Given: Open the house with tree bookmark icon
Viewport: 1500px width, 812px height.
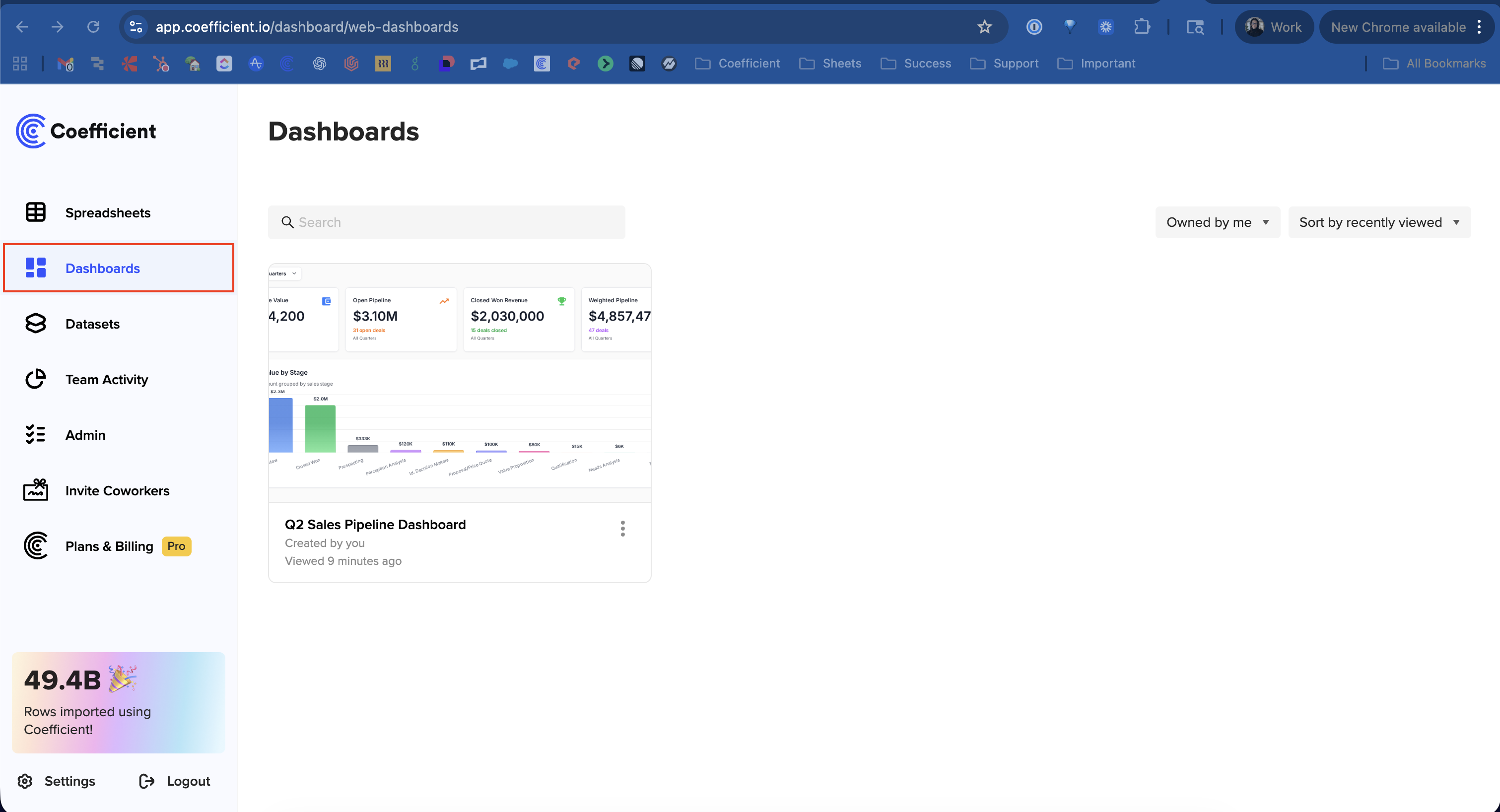Looking at the screenshot, I should tap(193, 64).
